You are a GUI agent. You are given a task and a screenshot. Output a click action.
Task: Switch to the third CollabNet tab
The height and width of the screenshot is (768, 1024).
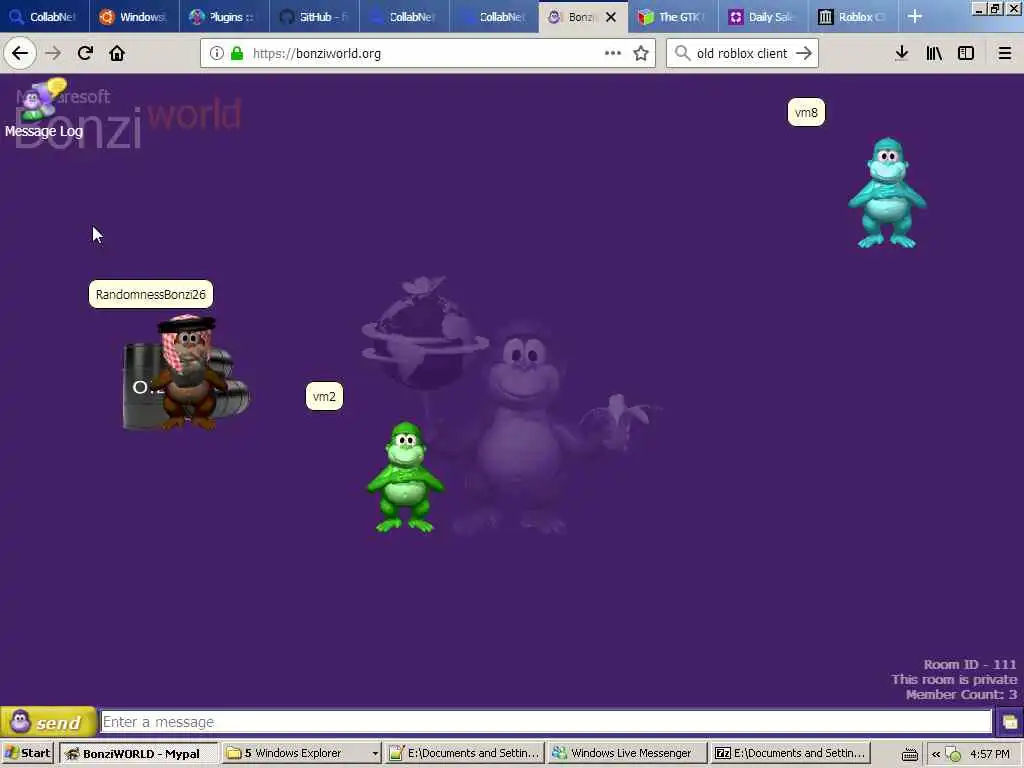494,17
